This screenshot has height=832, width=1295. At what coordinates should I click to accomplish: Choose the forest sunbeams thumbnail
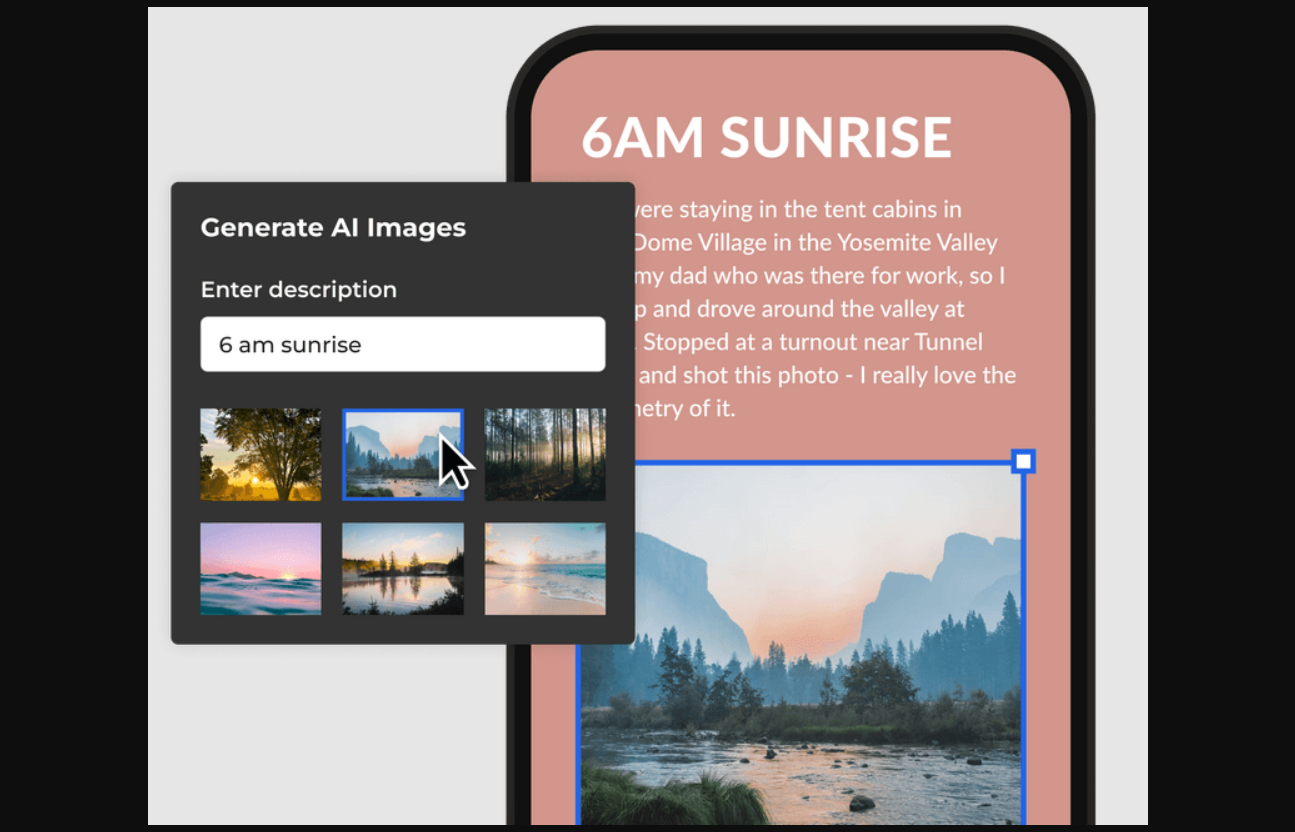[x=545, y=454]
